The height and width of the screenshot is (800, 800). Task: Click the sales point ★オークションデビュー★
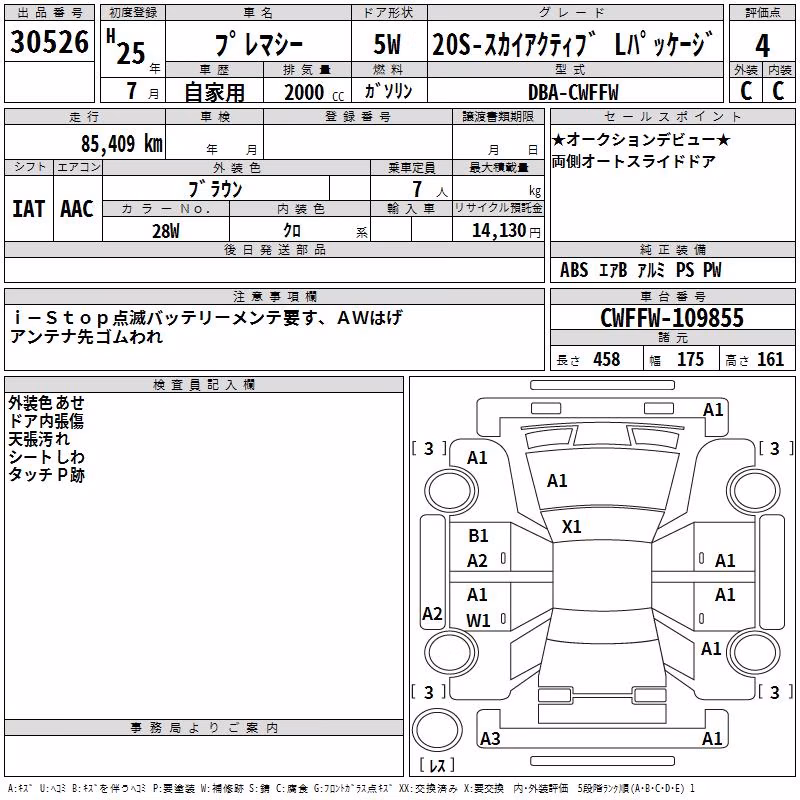coord(641,139)
